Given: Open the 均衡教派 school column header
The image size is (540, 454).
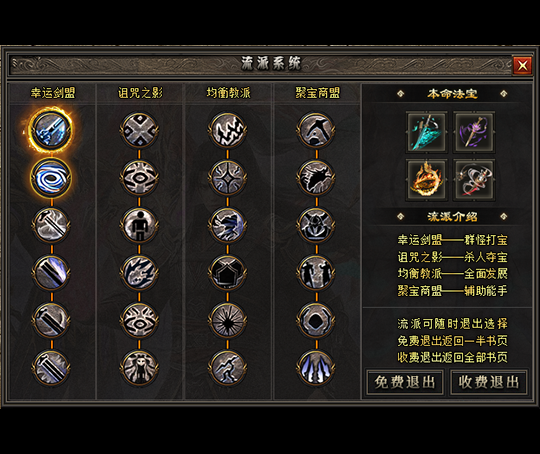Looking at the screenshot, I should click(228, 93).
